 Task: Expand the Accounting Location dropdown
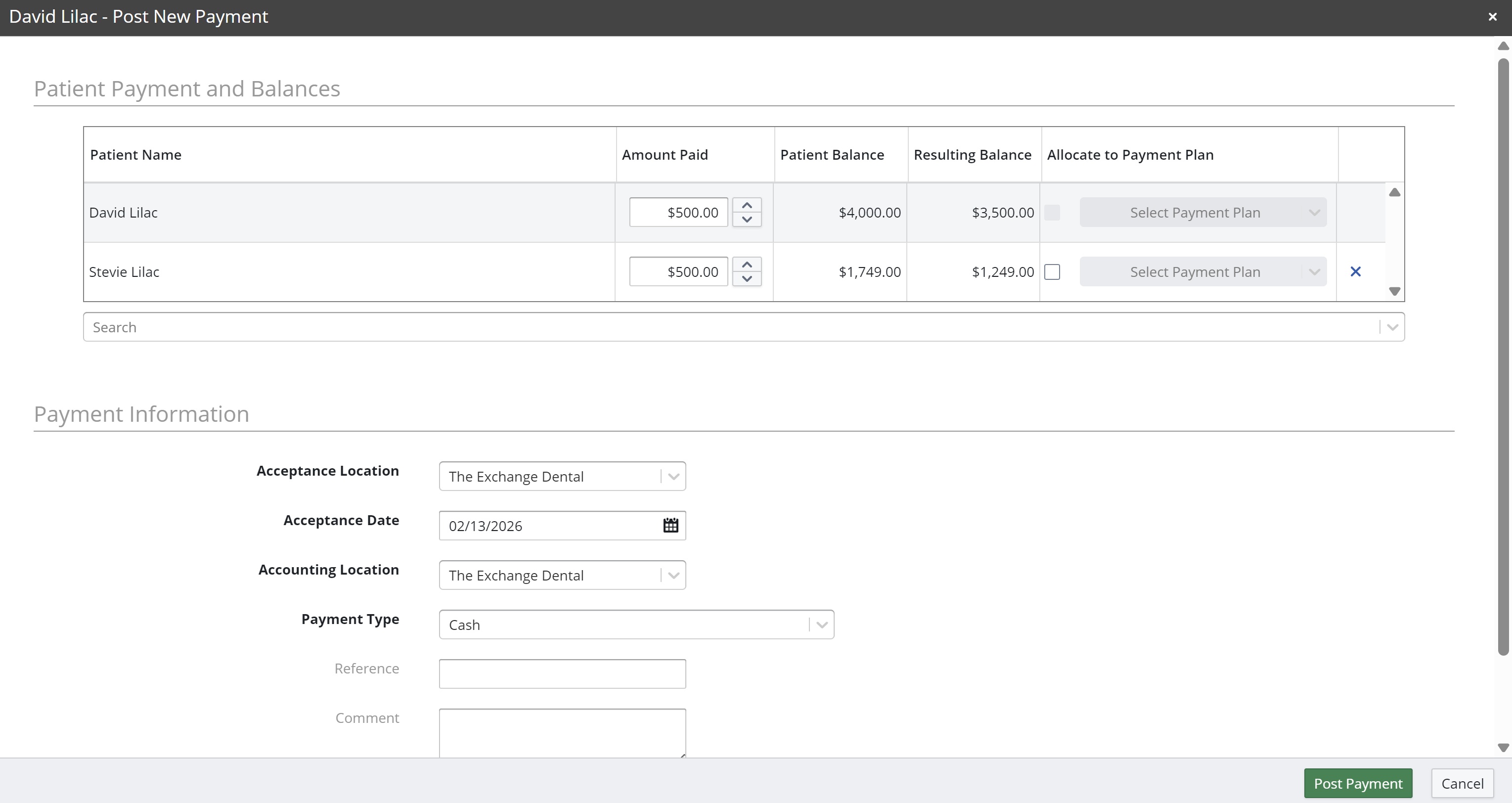tap(673, 575)
